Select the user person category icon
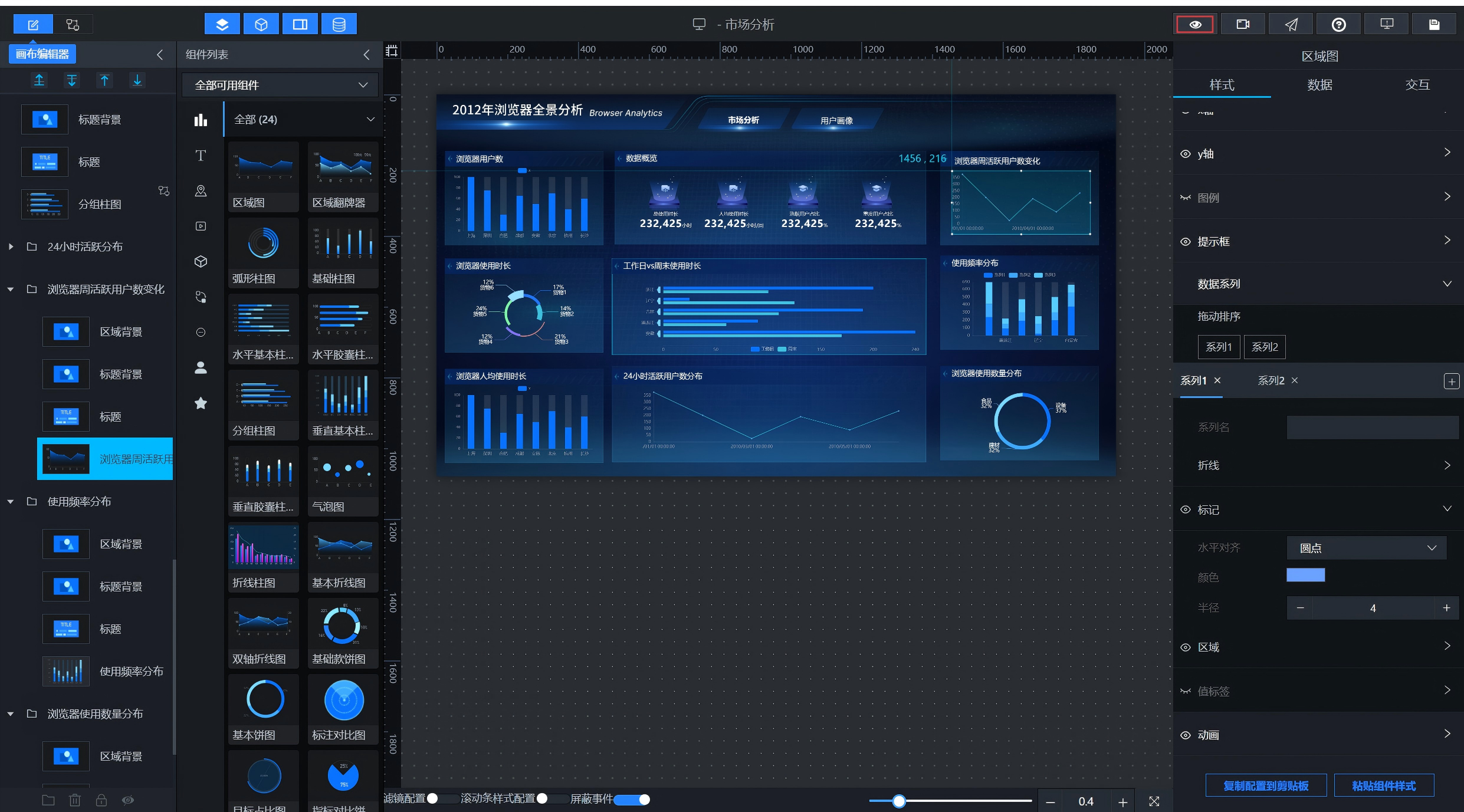The image size is (1464, 812). click(x=201, y=368)
